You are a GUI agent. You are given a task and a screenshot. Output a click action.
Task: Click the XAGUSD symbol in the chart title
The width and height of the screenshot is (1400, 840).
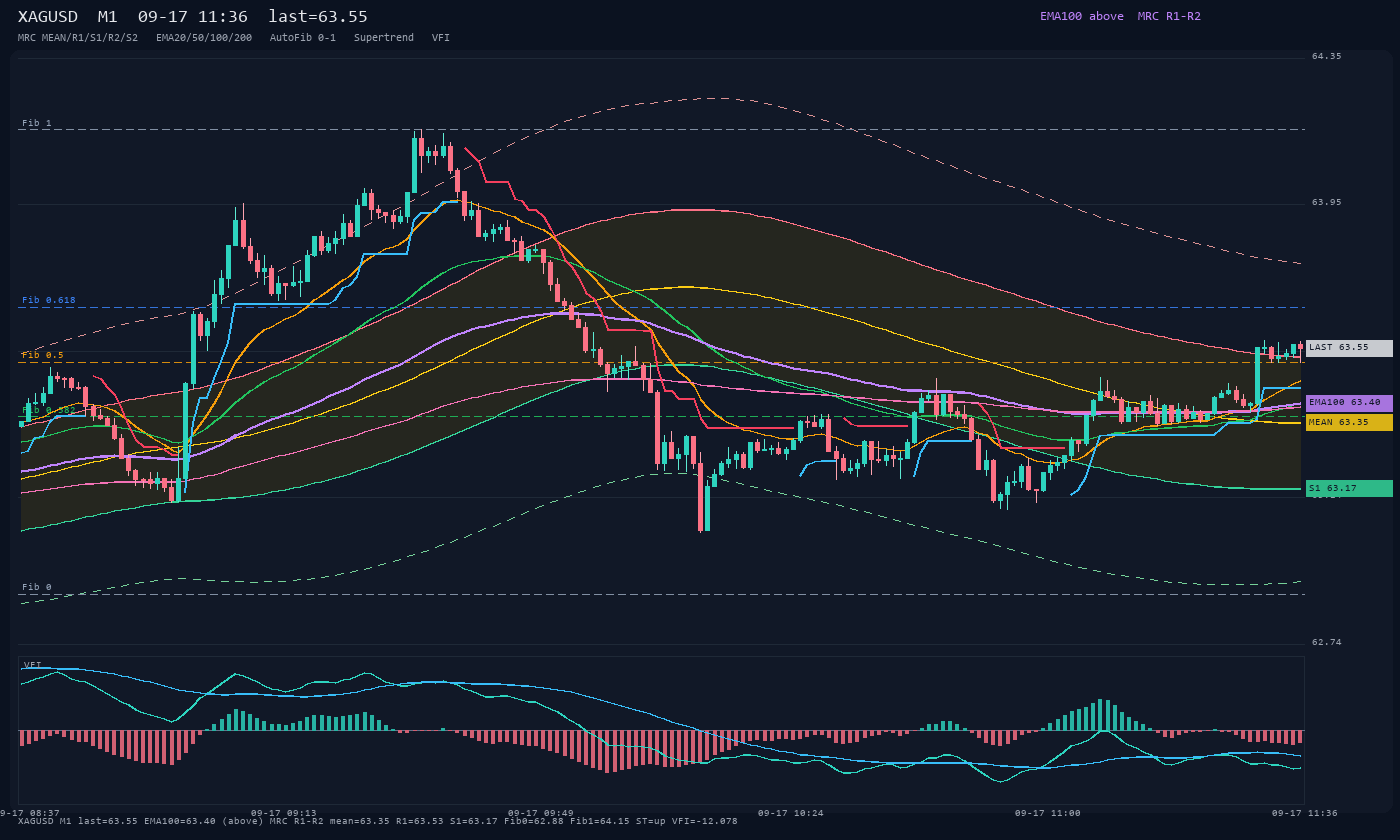[x=48, y=17]
